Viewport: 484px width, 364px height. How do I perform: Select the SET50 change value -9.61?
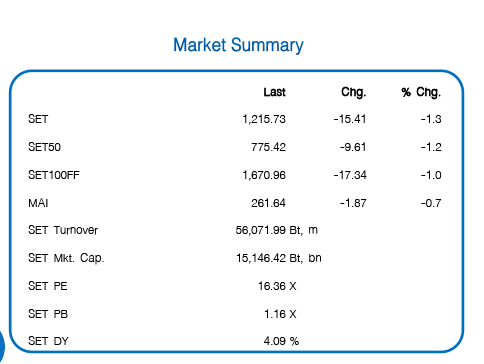coord(353,147)
